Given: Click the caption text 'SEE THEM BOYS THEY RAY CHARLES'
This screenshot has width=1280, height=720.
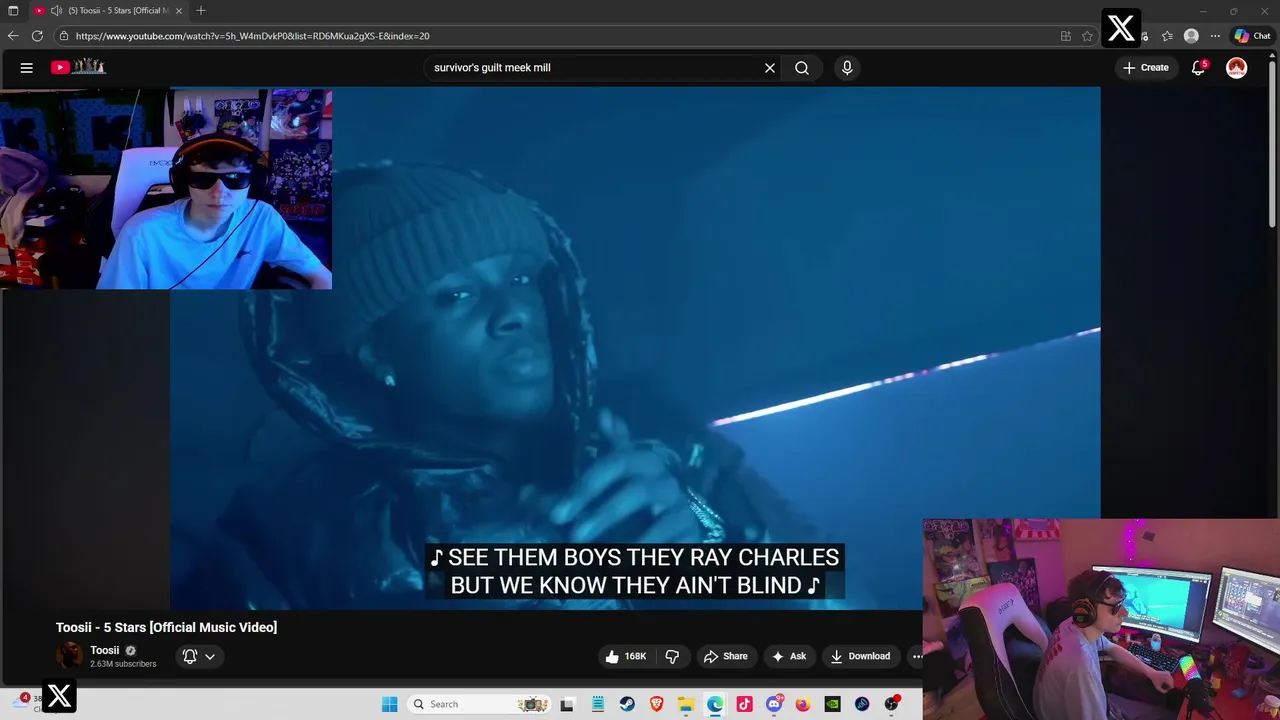Looking at the screenshot, I should pyautogui.click(x=643, y=557).
